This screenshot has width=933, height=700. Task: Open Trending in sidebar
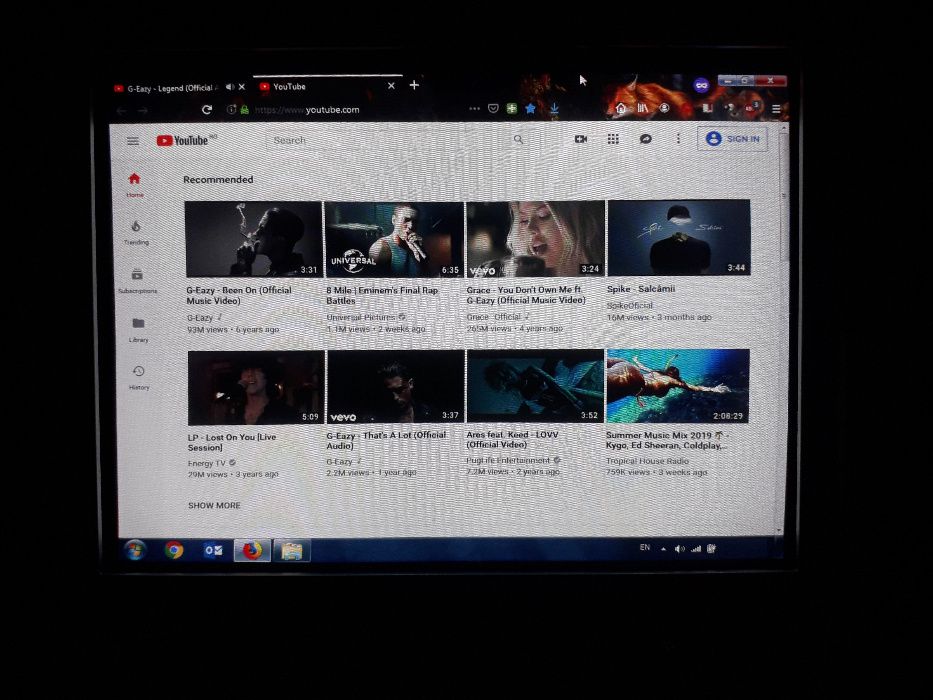click(136, 233)
